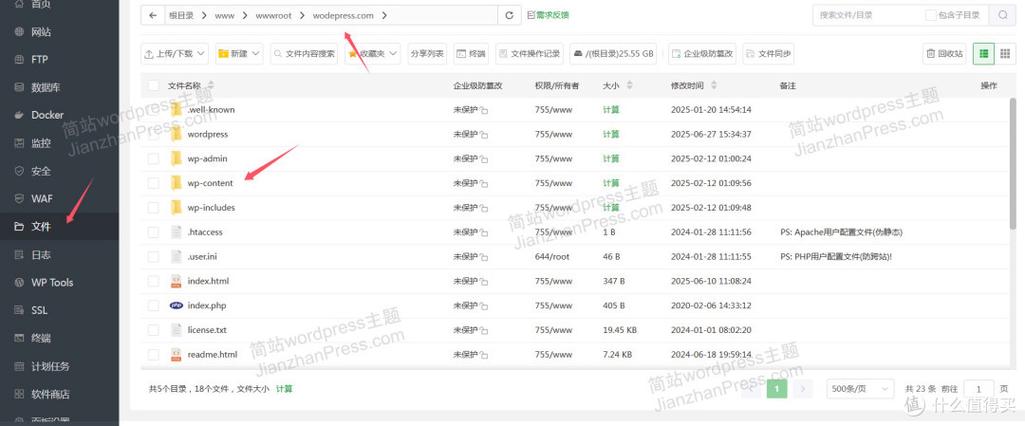The image size is (1025, 426).
Task: Expand the New (新建) dropdown
Action: pyautogui.click(x=239, y=53)
